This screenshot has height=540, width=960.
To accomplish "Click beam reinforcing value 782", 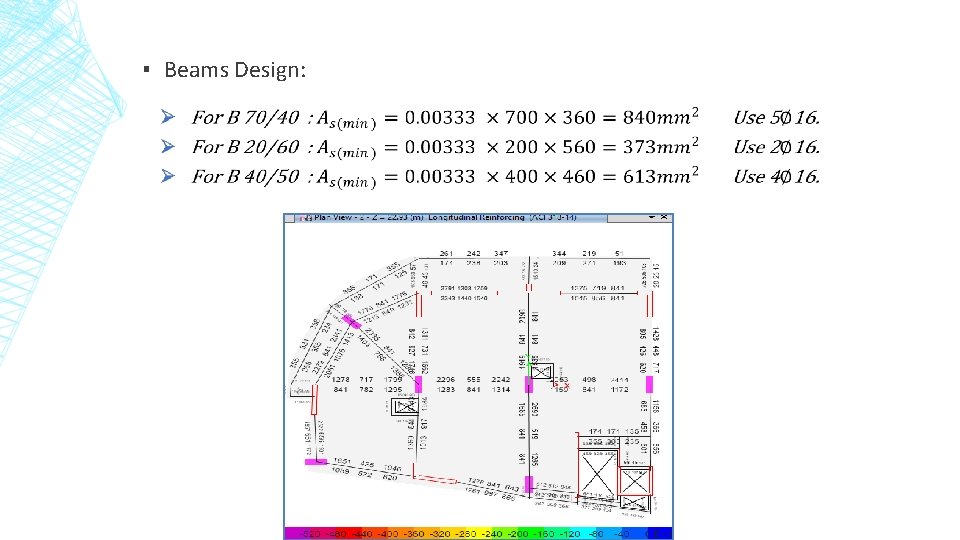I will pos(366,389).
